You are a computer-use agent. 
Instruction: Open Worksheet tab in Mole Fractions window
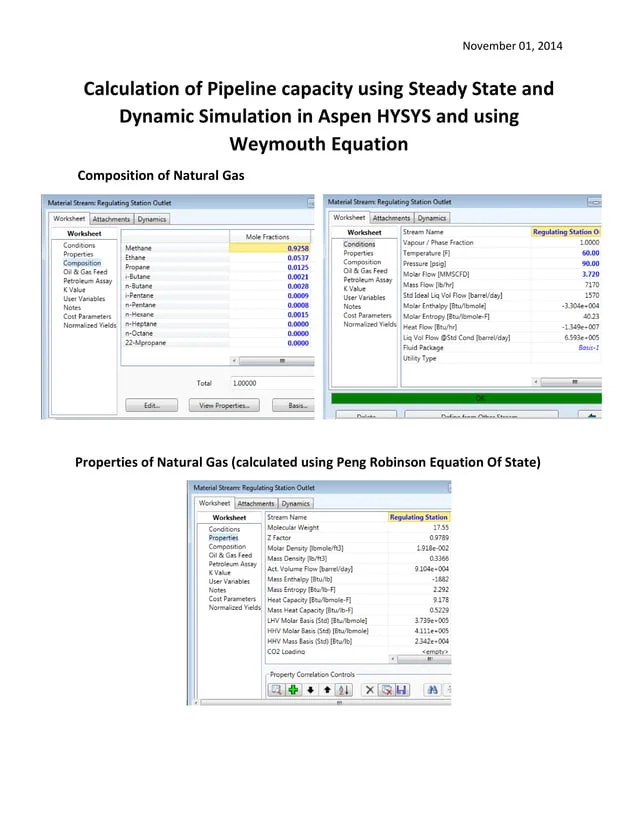(x=69, y=219)
